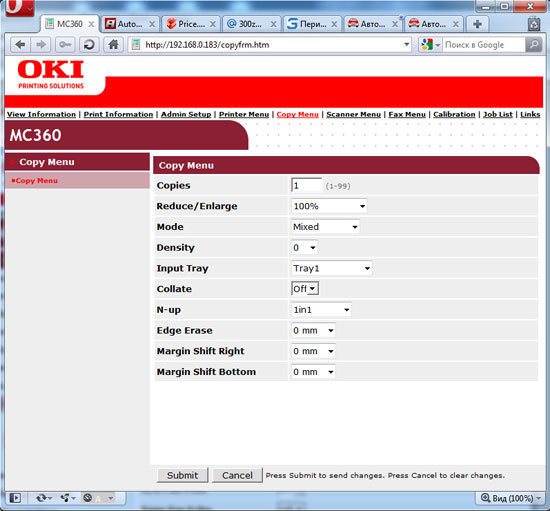Open the Density dropdown
The image size is (550, 511).
304,248
